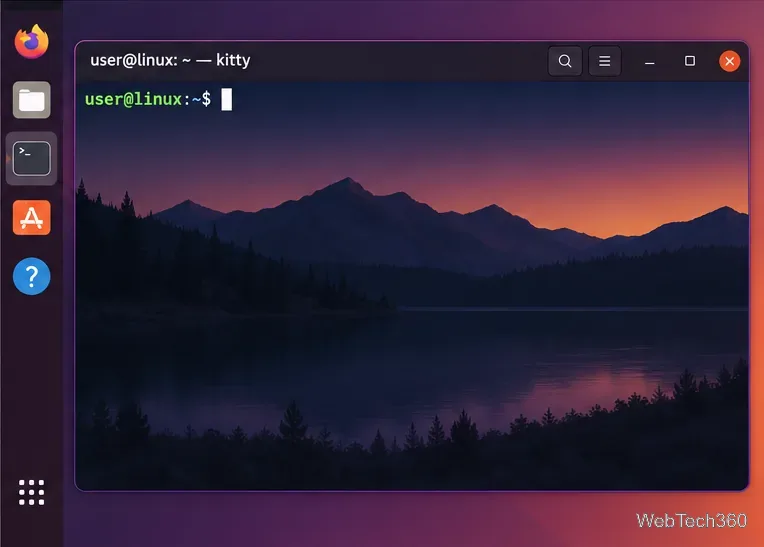Show applications grid at dock bottom
Viewport: 764px width, 547px height.
coord(32,492)
